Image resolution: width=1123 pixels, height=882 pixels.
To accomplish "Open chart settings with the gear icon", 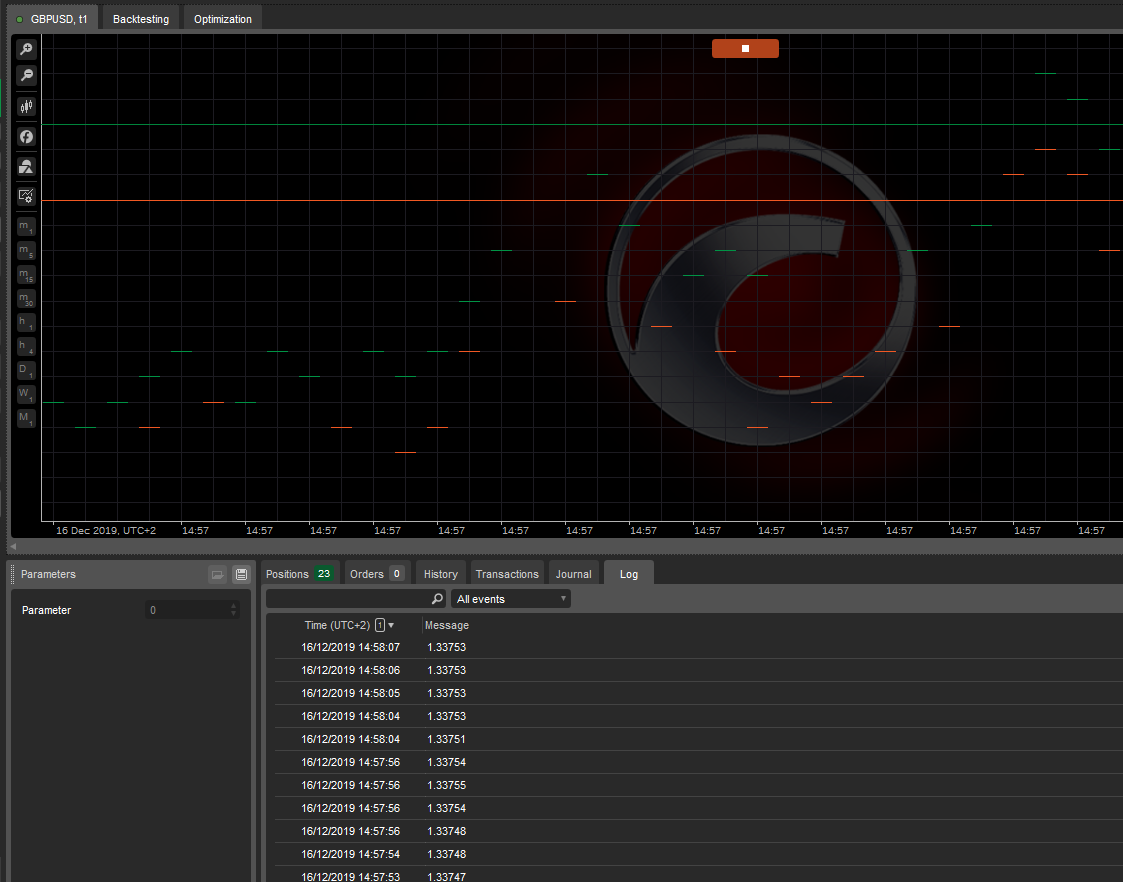I will point(26,196).
